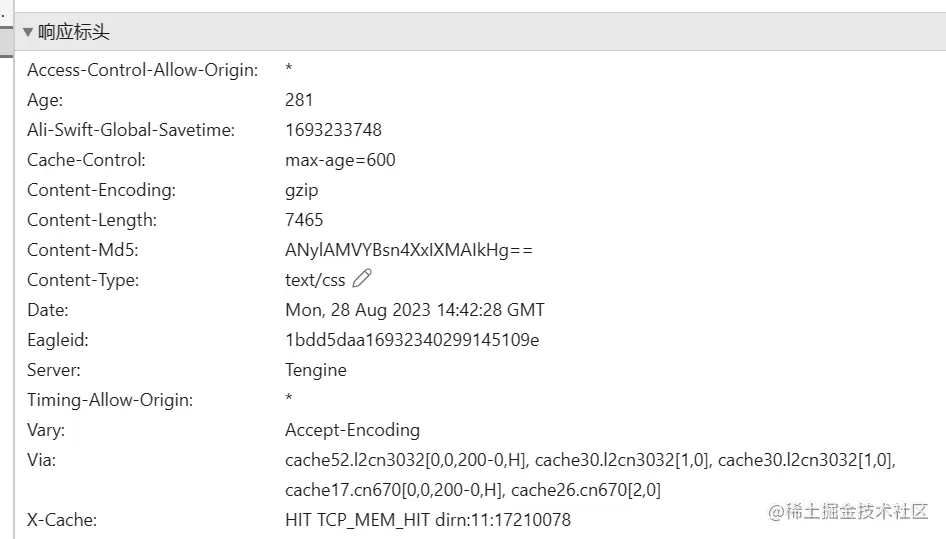Image resolution: width=946 pixels, height=539 pixels.
Task: Select the Vary value Accept-Encoding
Action: pos(352,430)
